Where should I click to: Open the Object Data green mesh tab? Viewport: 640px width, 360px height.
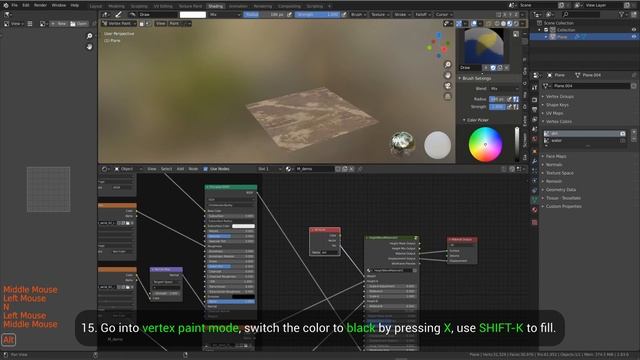[535, 200]
